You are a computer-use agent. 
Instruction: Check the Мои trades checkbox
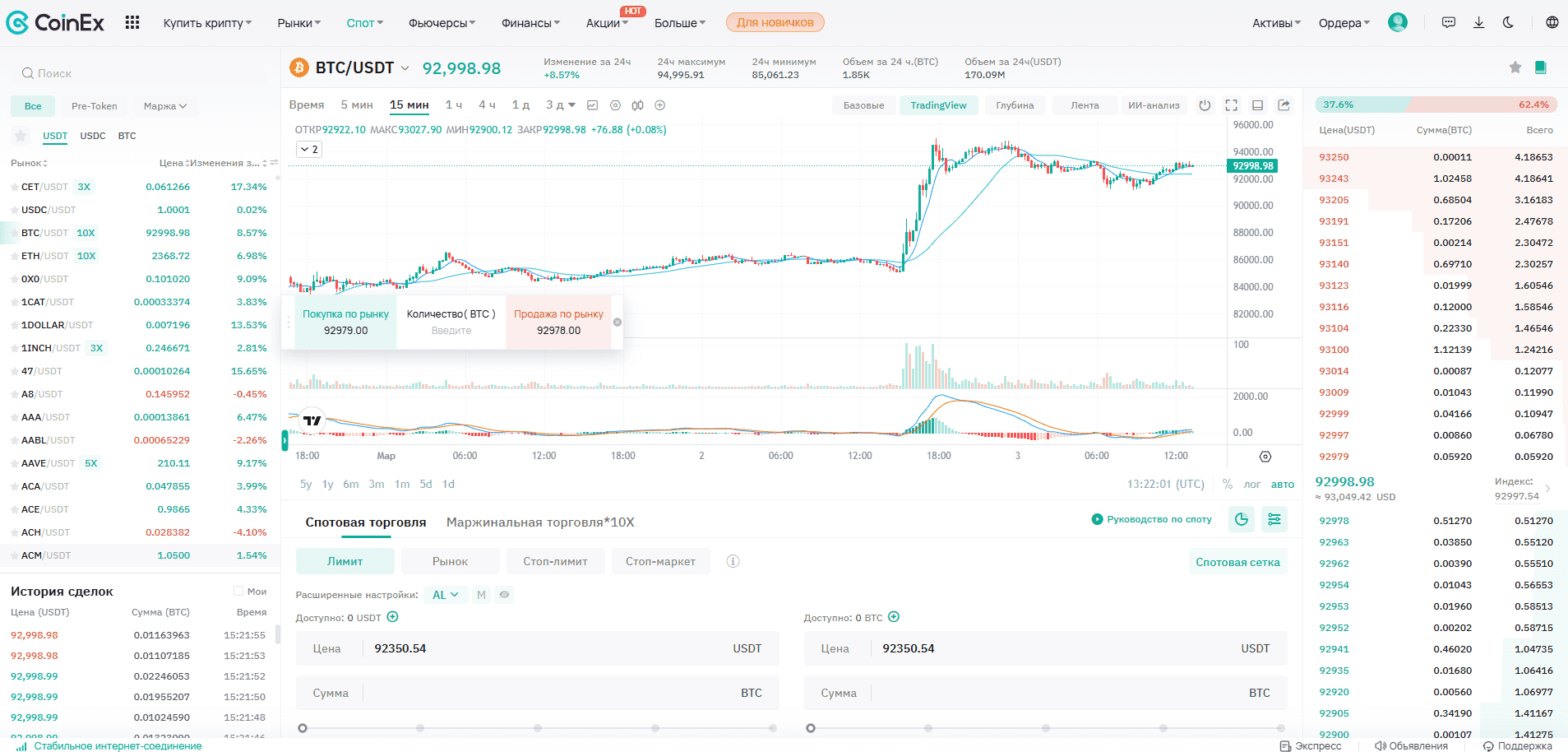pyautogui.click(x=238, y=591)
